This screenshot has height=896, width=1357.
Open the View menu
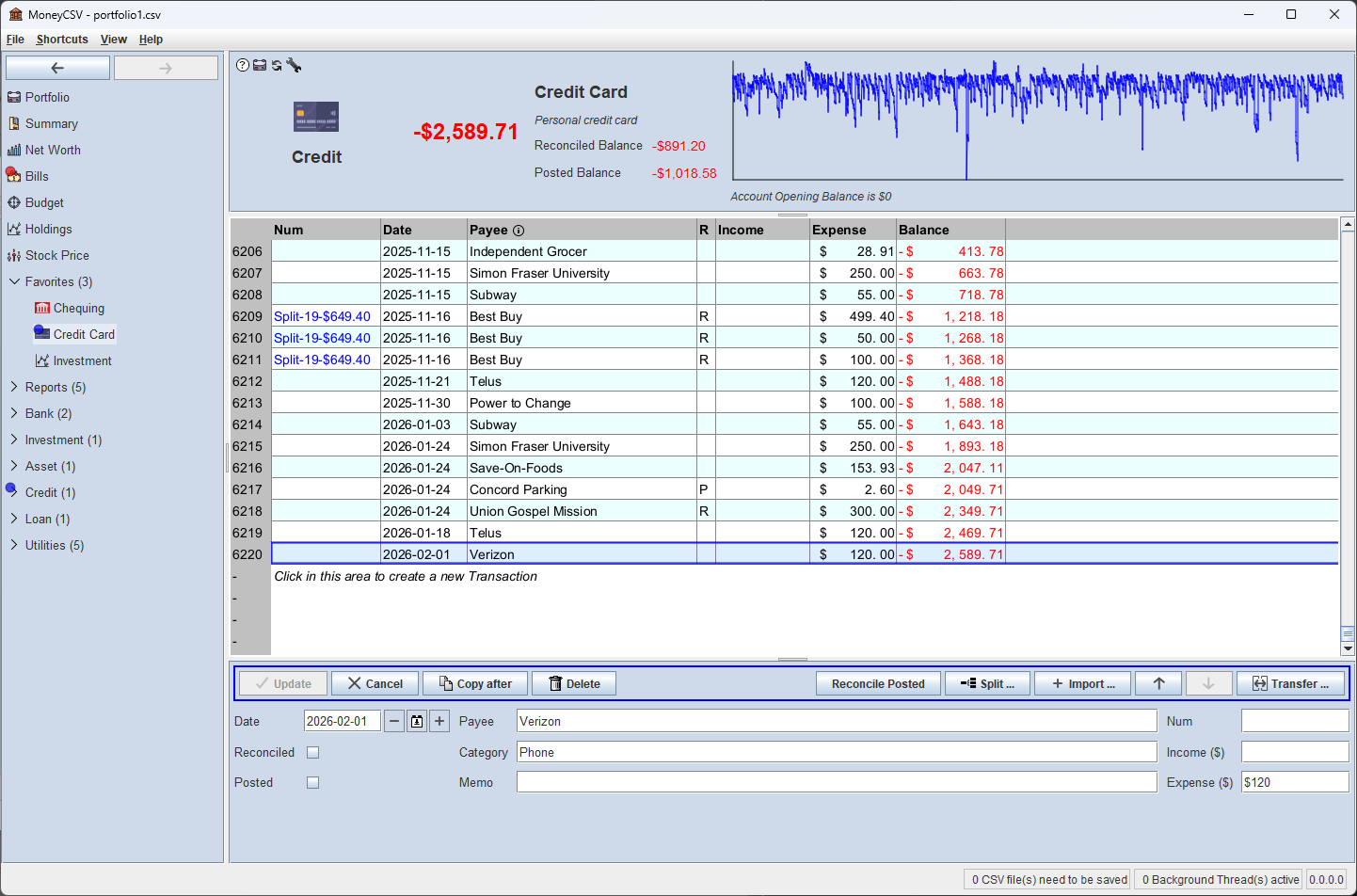114,40
